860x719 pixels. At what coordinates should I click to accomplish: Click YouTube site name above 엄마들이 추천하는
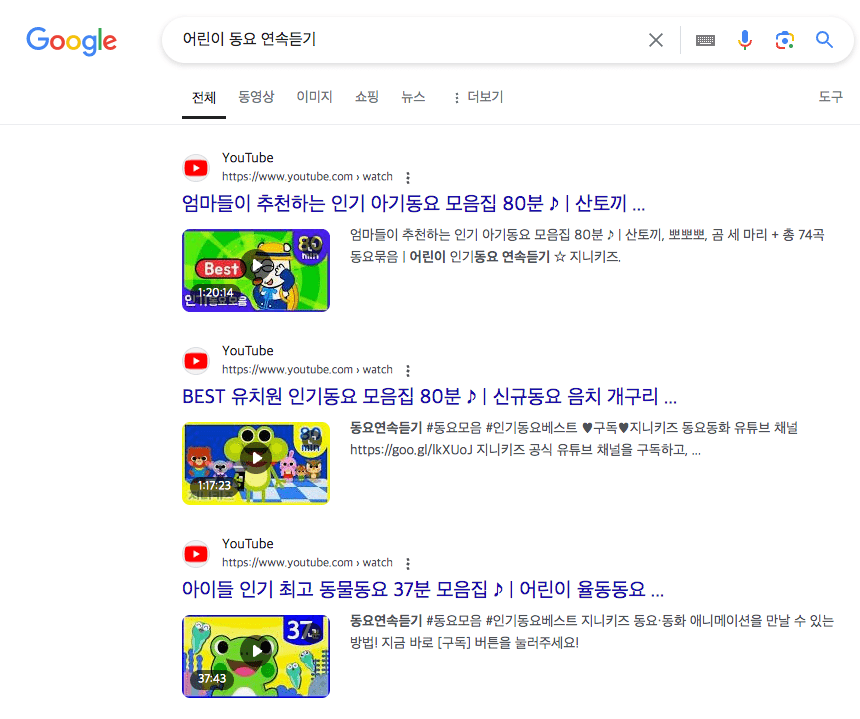tap(248, 158)
